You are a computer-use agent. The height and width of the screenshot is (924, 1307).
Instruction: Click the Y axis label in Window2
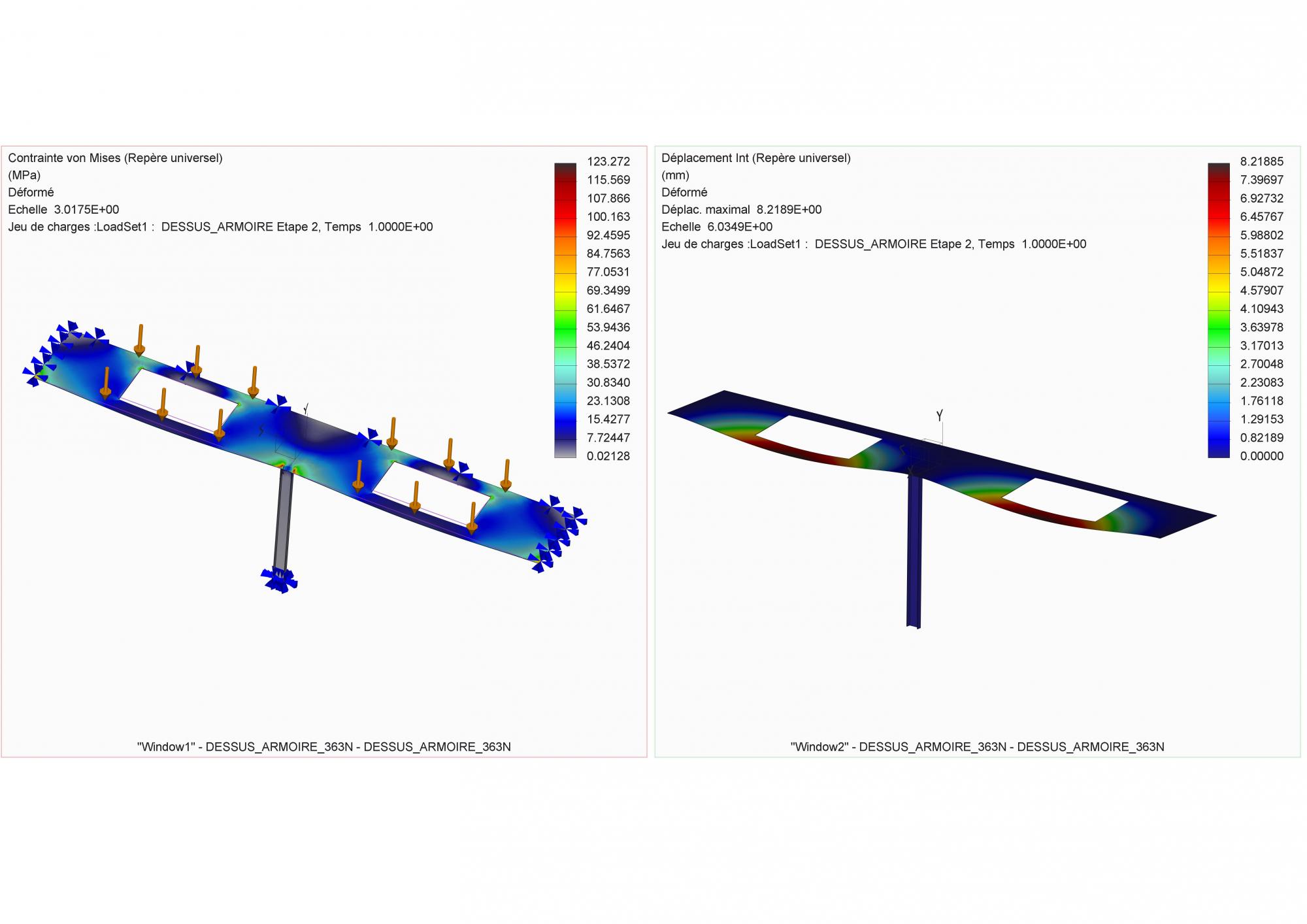[939, 416]
